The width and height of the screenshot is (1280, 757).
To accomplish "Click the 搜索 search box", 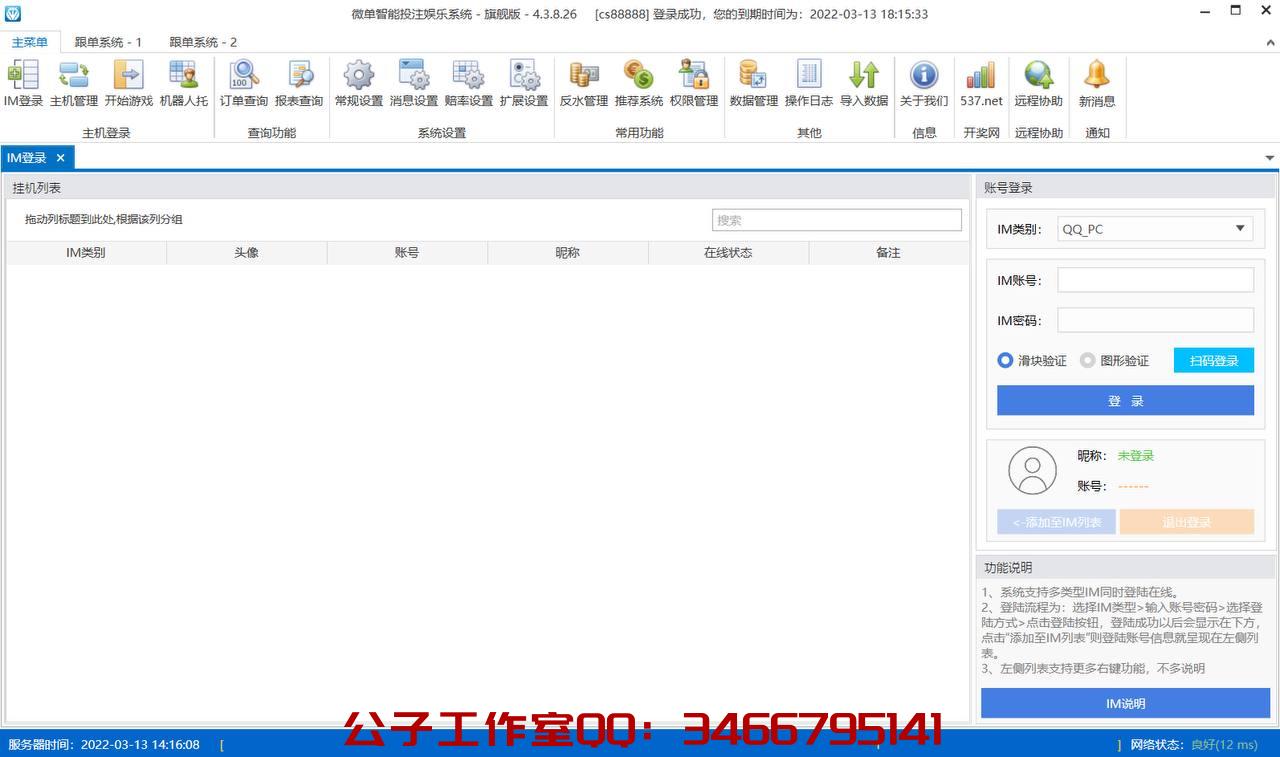I will click(x=837, y=220).
